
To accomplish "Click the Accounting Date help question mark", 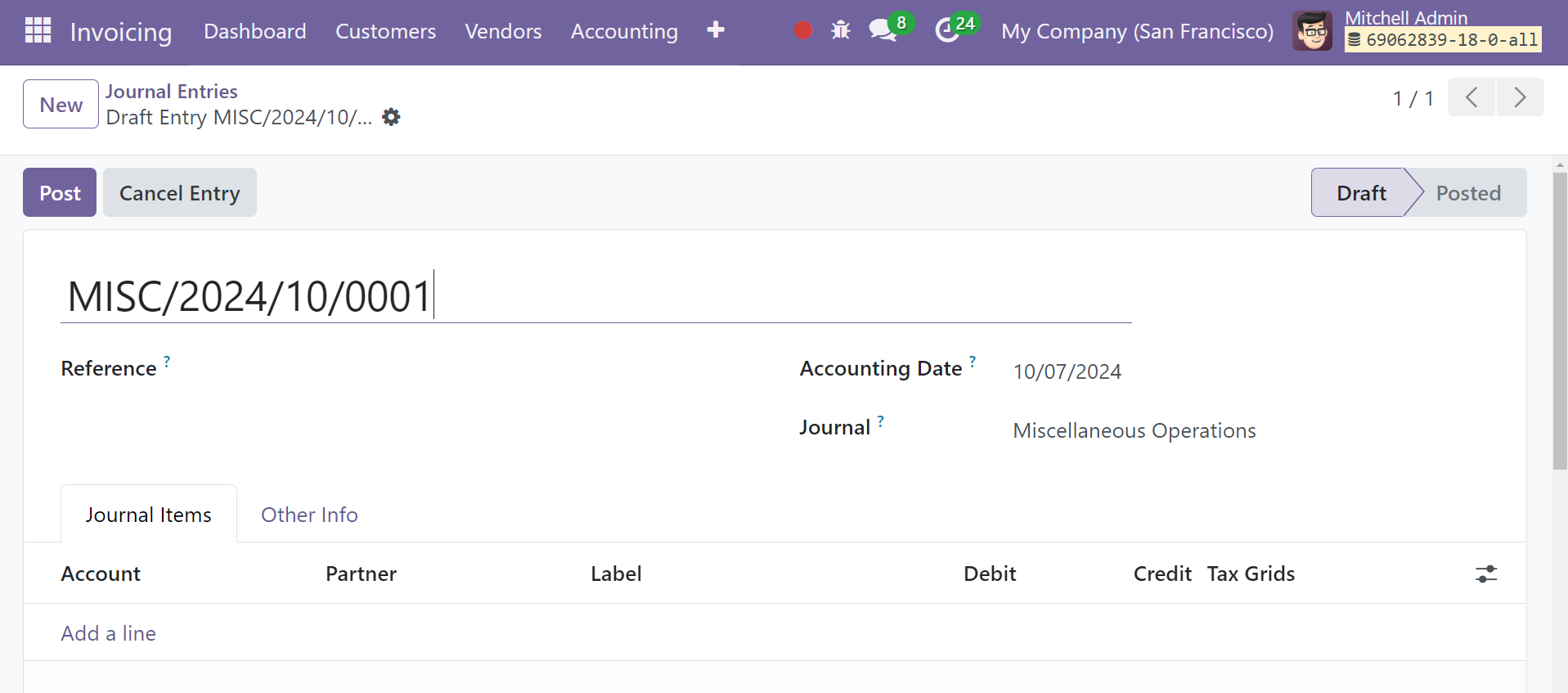I will tap(973, 361).
